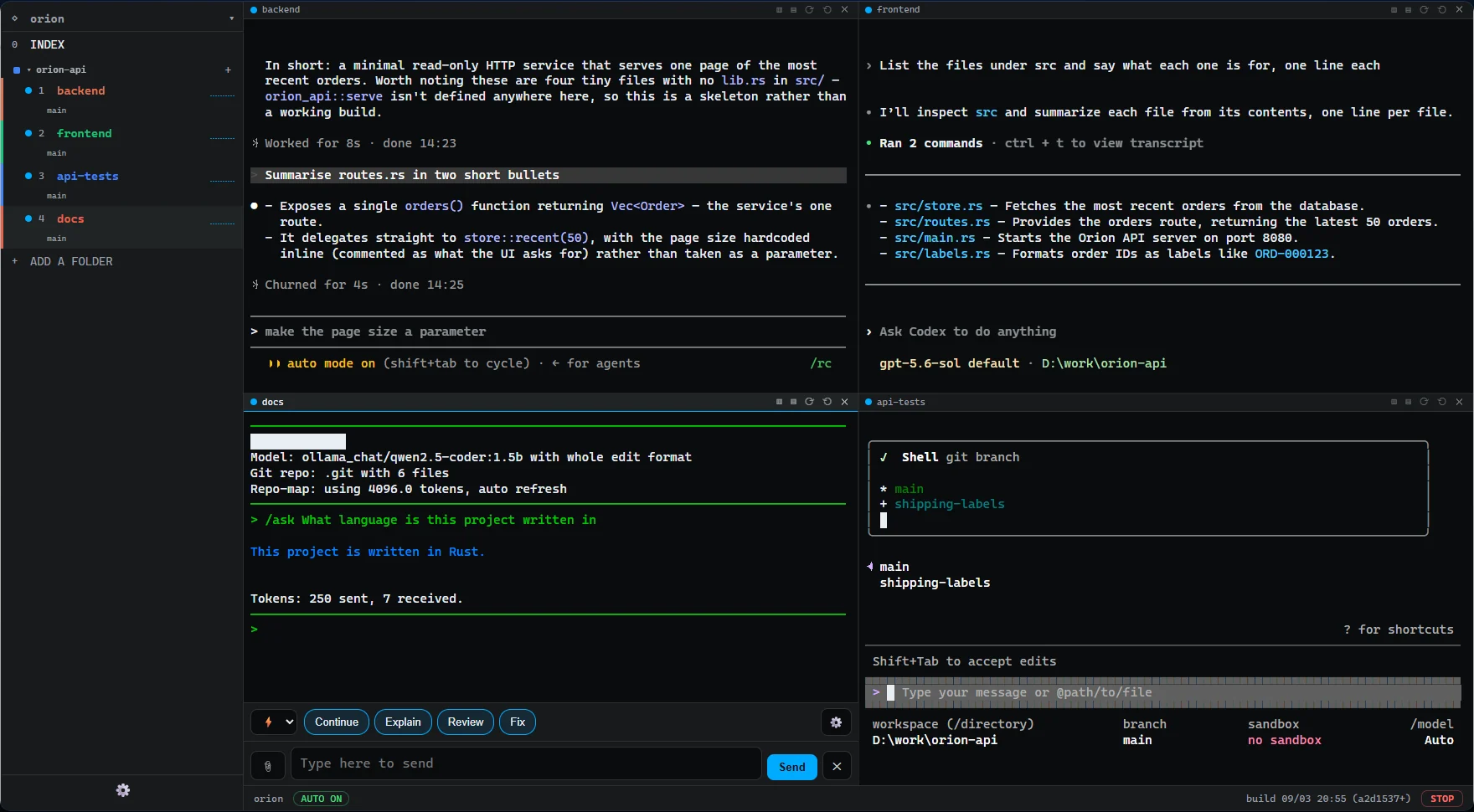Viewport: 1474px width, 812px height.
Task: Click the blue Send button
Action: click(x=792, y=767)
